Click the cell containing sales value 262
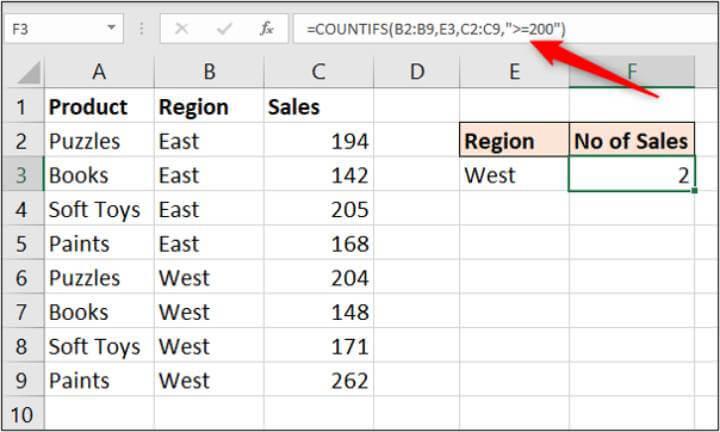The image size is (720, 432). point(317,381)
